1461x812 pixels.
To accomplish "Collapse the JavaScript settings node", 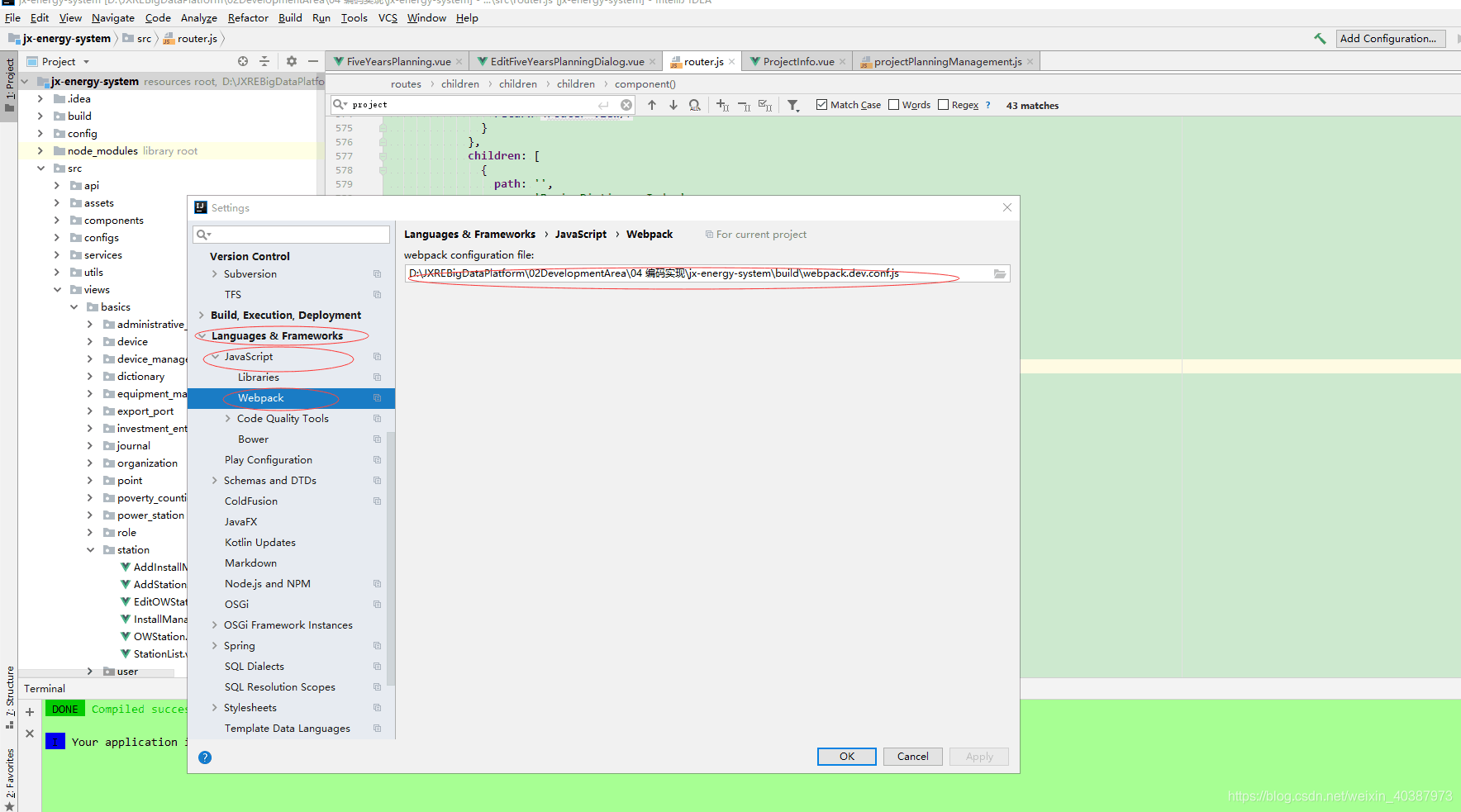I will click(x=215, y=357).
